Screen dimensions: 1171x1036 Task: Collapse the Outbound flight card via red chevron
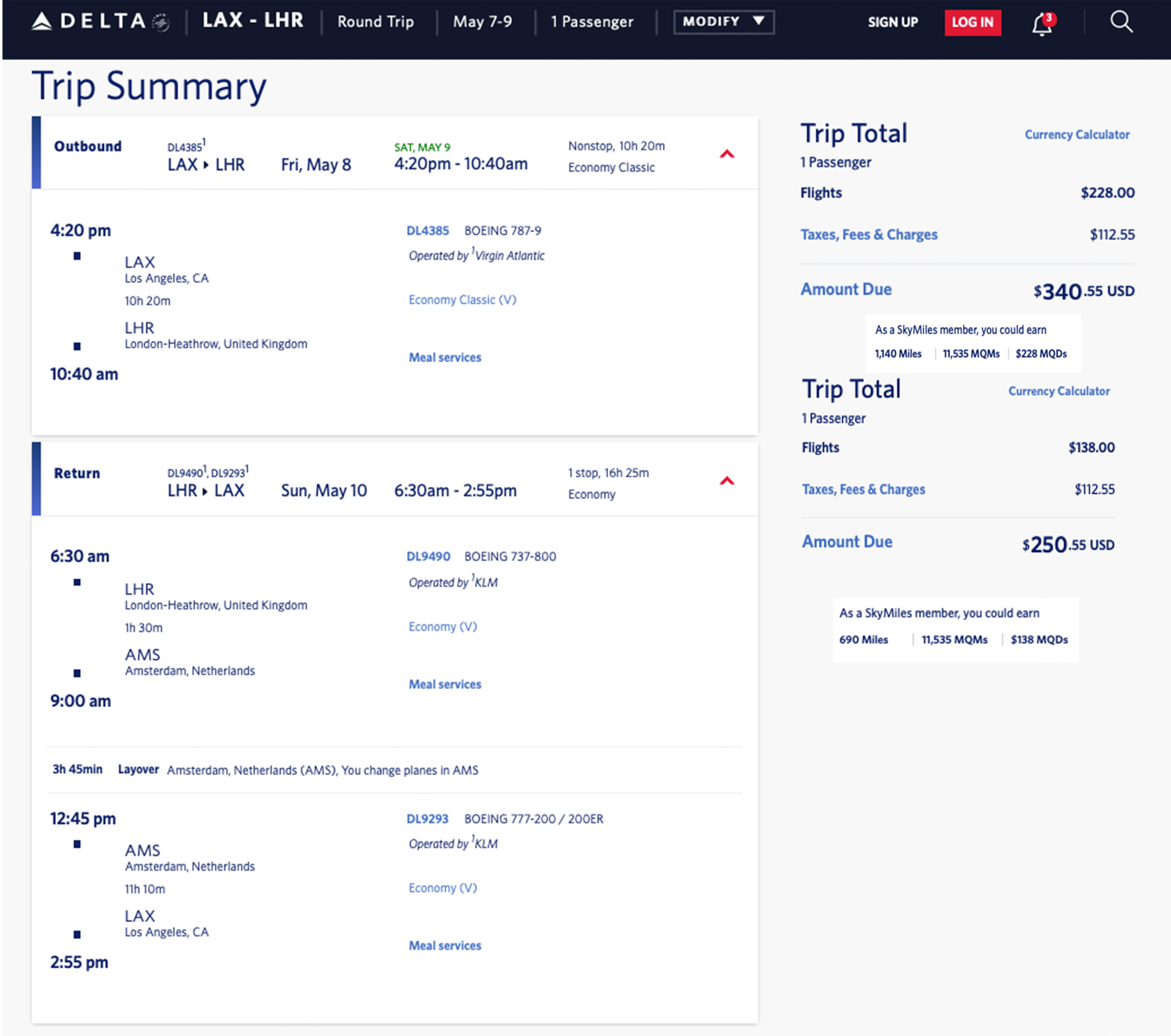tap(726, 153)
